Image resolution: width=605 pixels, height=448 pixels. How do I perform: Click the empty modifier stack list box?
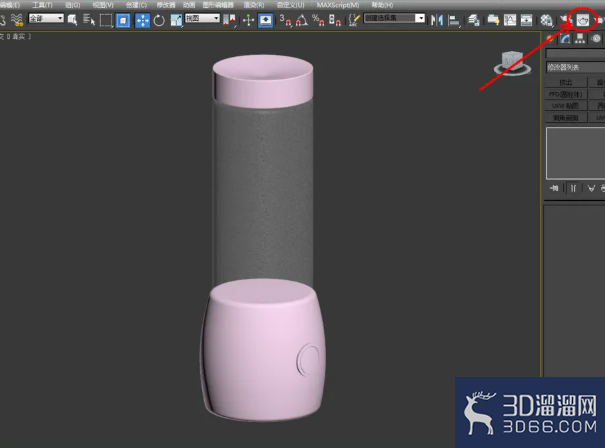(x=575, y=154)
